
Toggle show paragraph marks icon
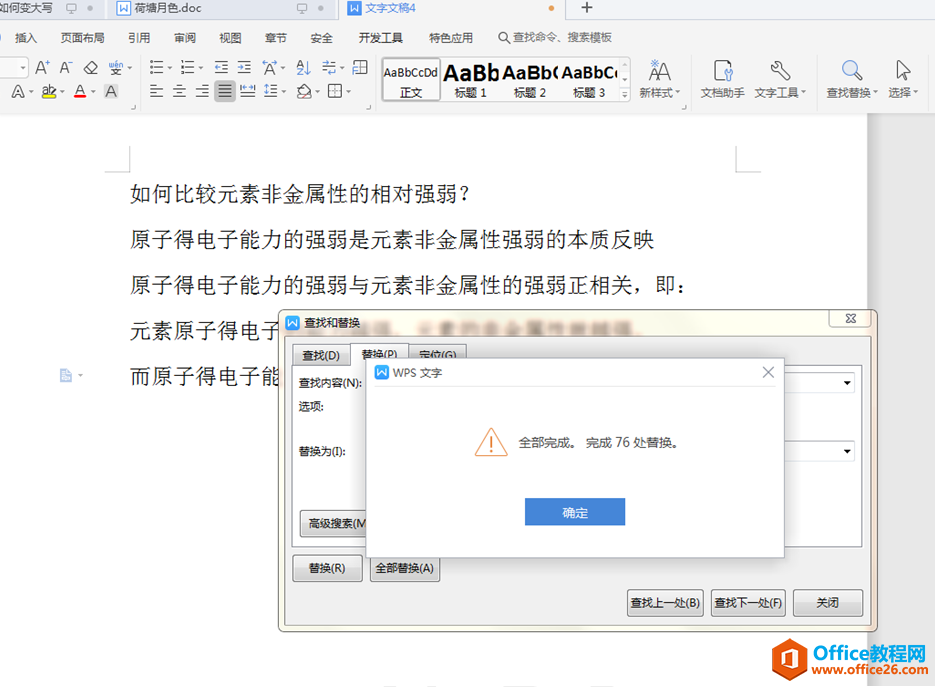329,67
